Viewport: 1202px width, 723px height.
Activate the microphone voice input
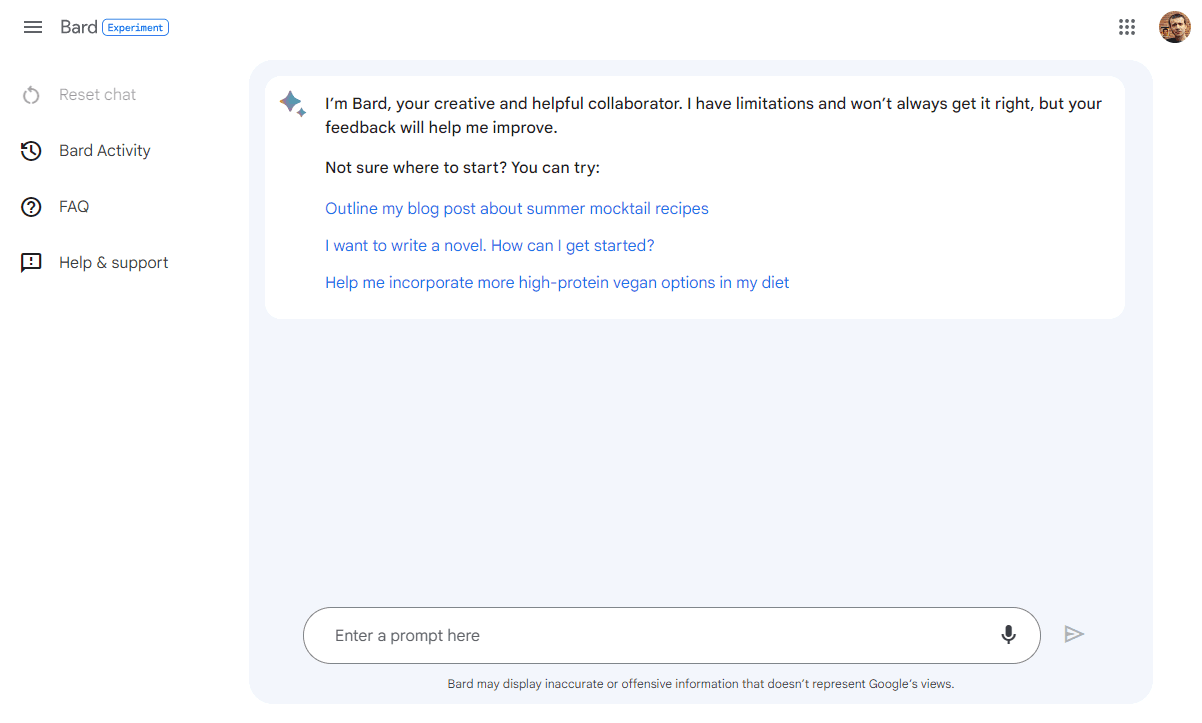point(1008,635)
